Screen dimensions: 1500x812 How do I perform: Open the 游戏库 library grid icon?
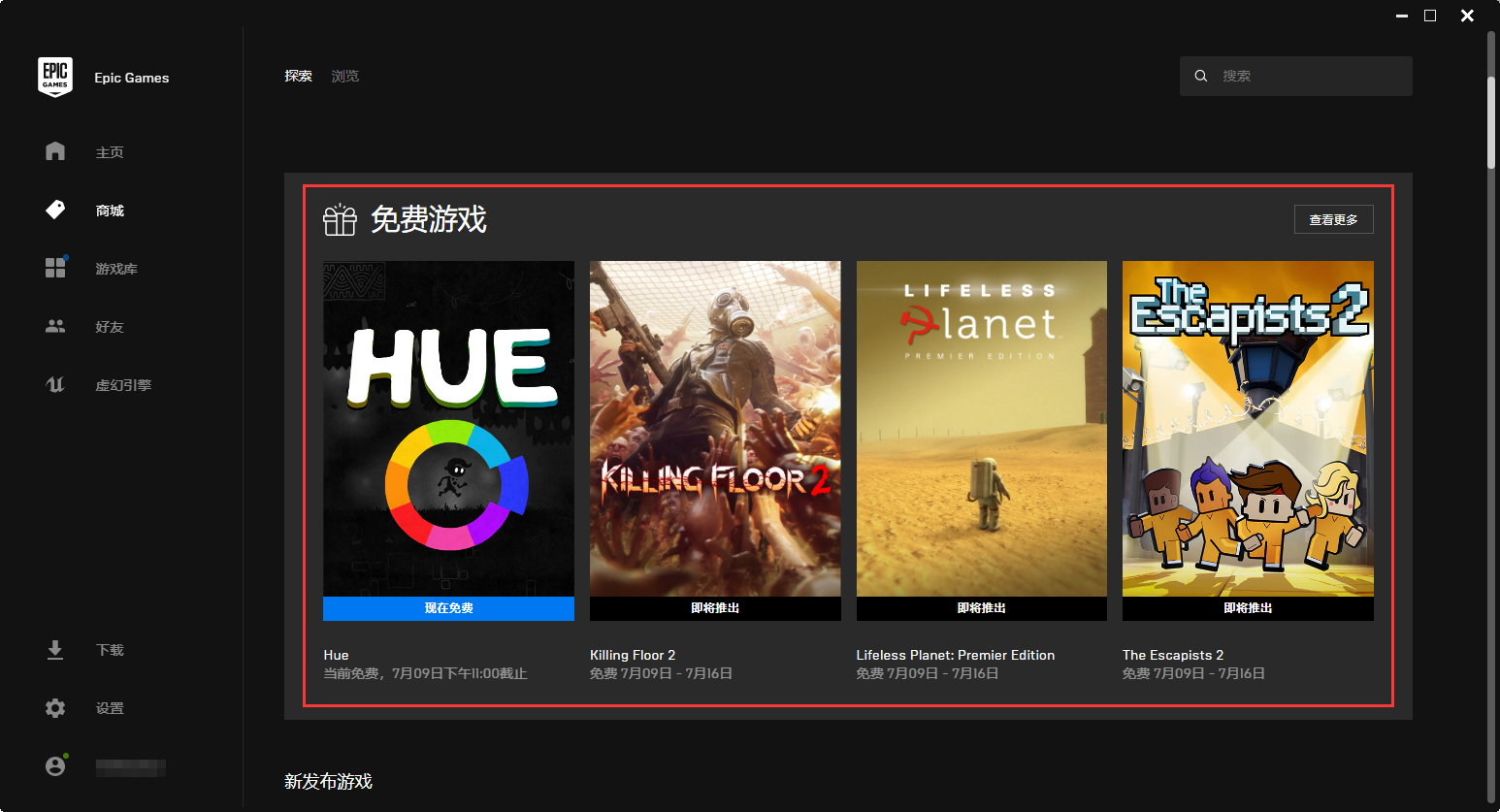coord(55,268)
